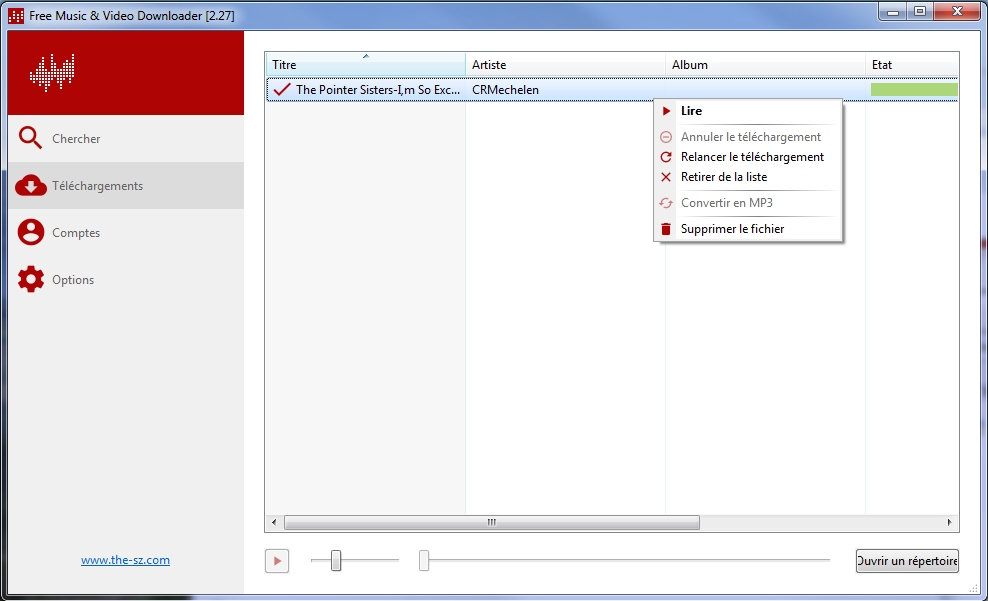Image resolution: width=988 pixels, height=601 pixels.
Task: Click the green download progress bar
Action: click(x=914, y=89)
